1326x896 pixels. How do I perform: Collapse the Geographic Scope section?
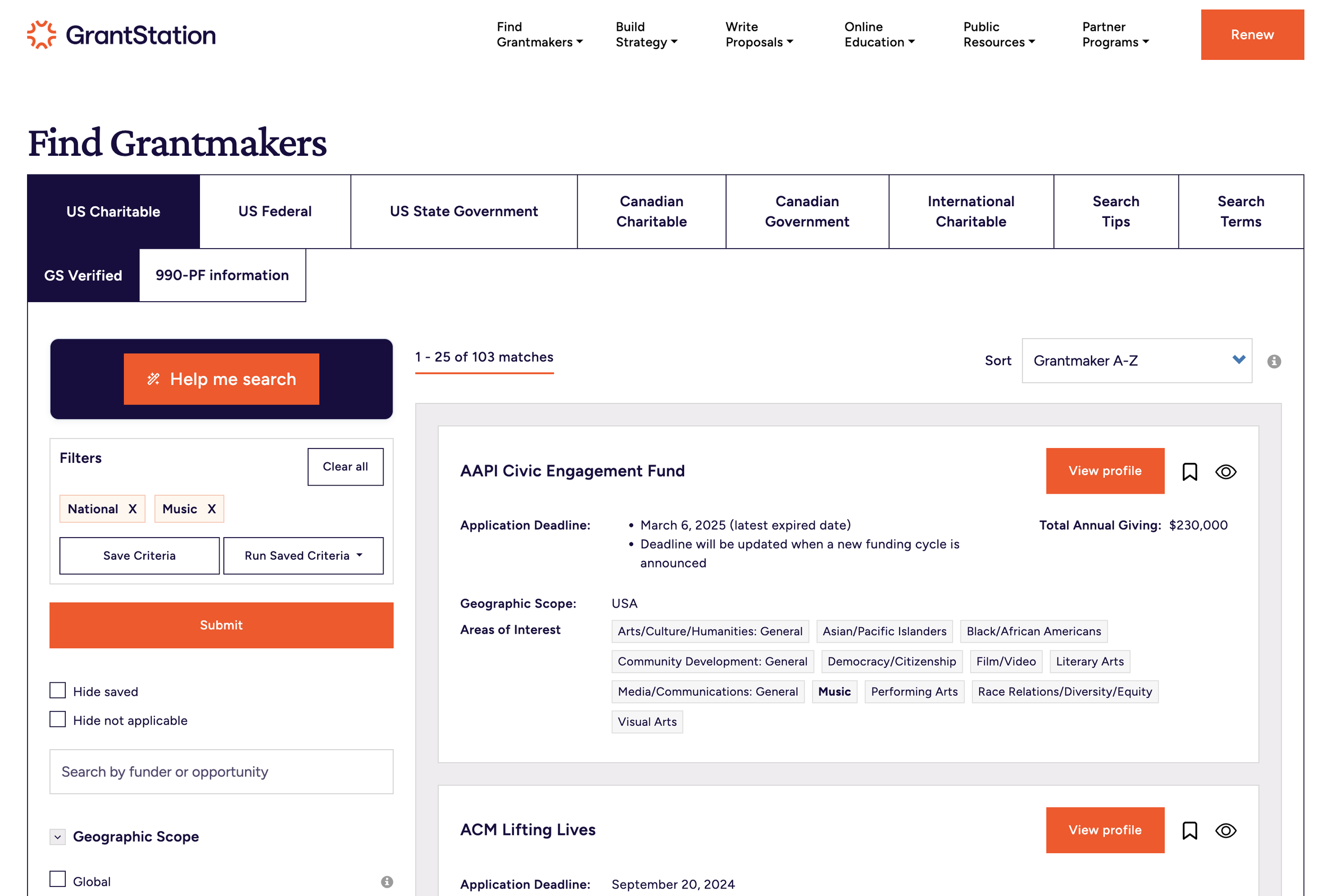point(58,837)
